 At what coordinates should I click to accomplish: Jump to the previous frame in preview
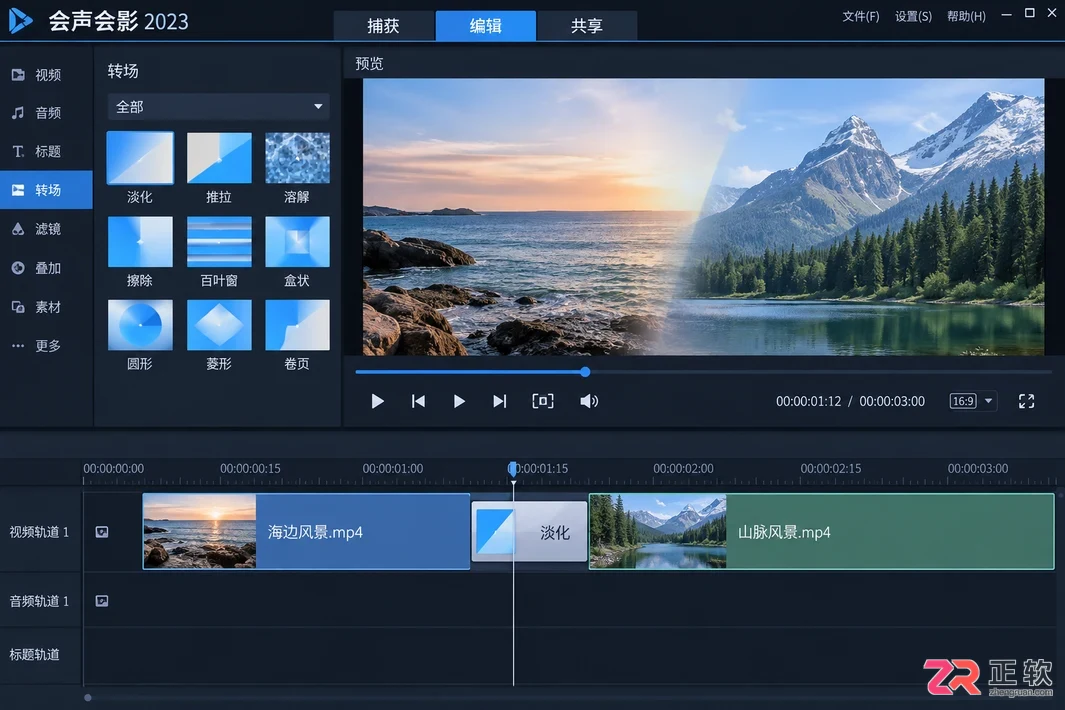point(418,402)
